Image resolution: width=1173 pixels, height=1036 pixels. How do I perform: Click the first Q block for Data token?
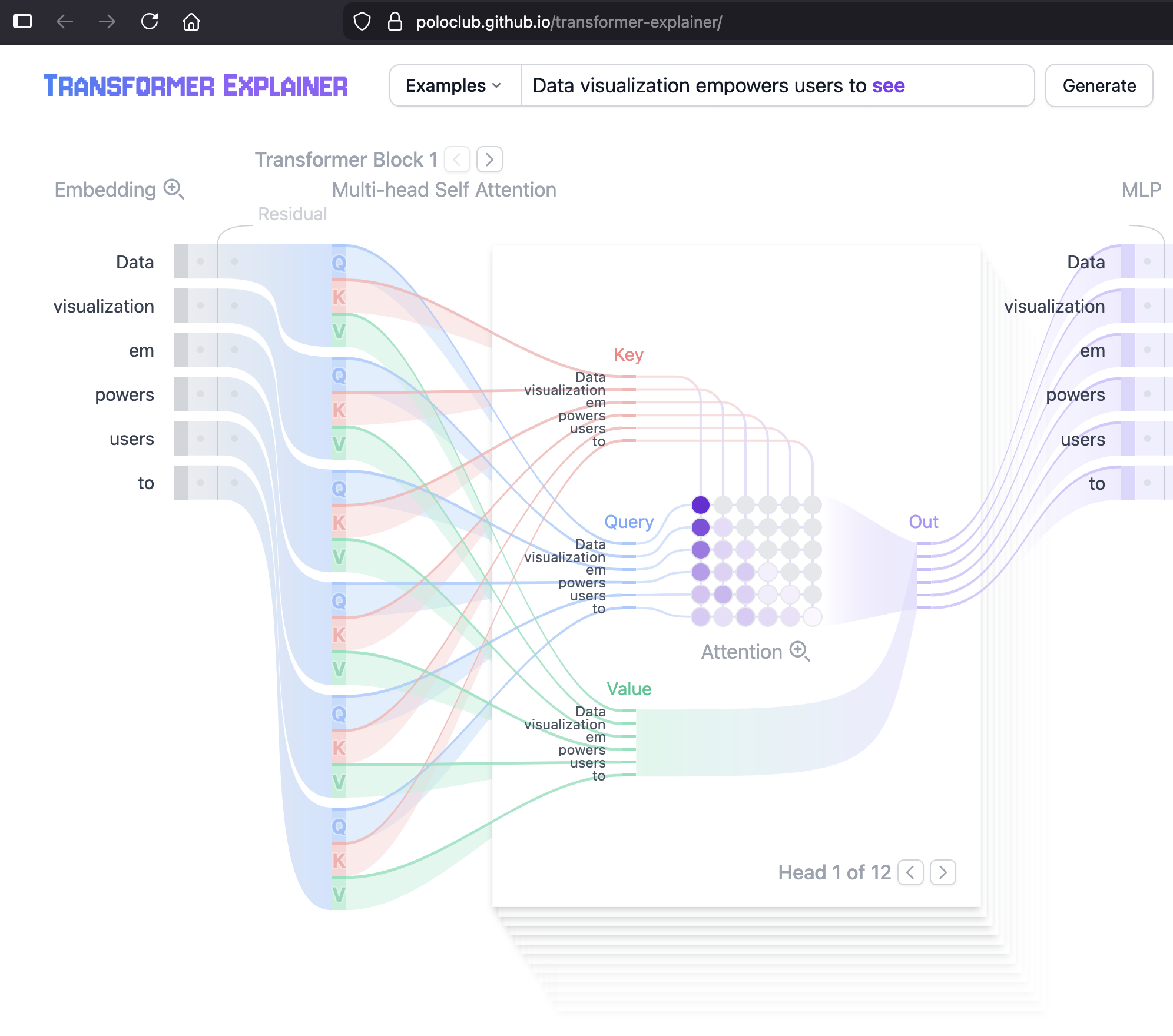pos(339,263)
